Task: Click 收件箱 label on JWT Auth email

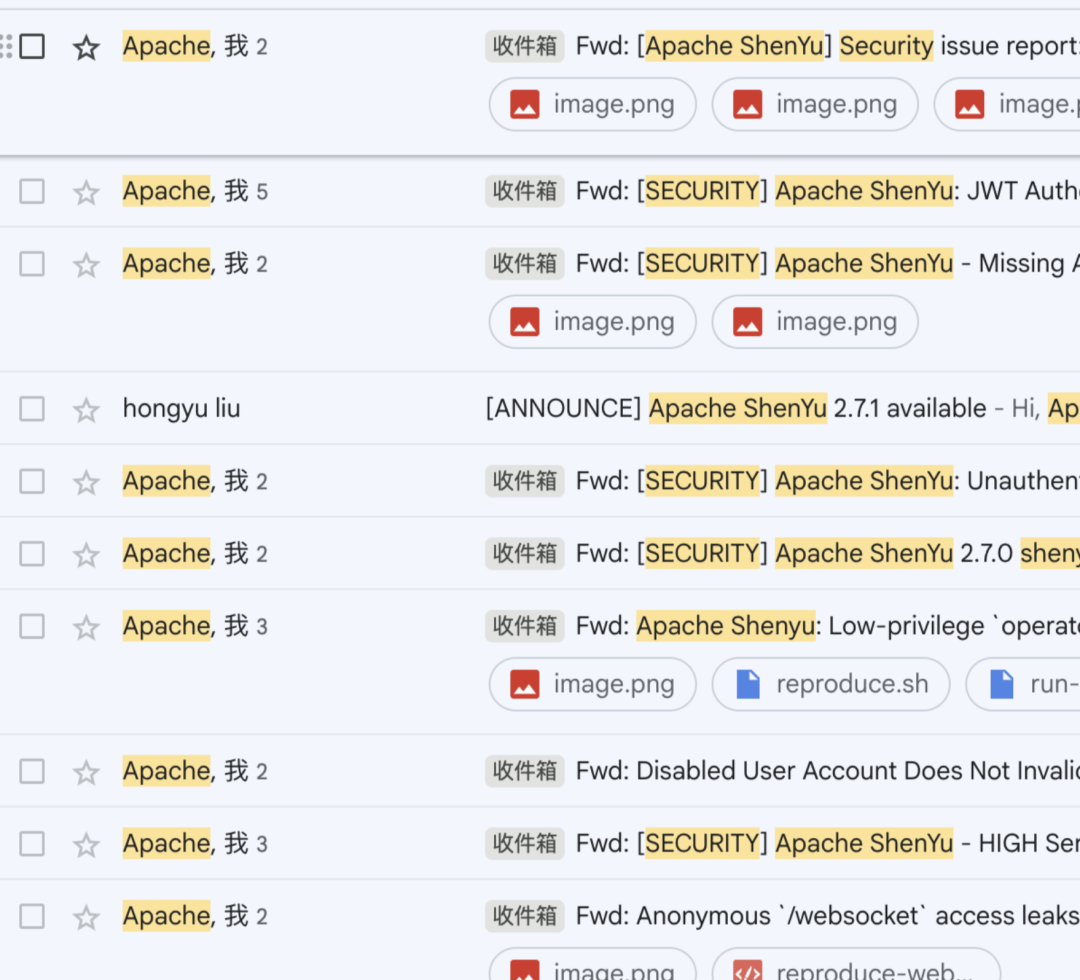Action: coord(525,191)
